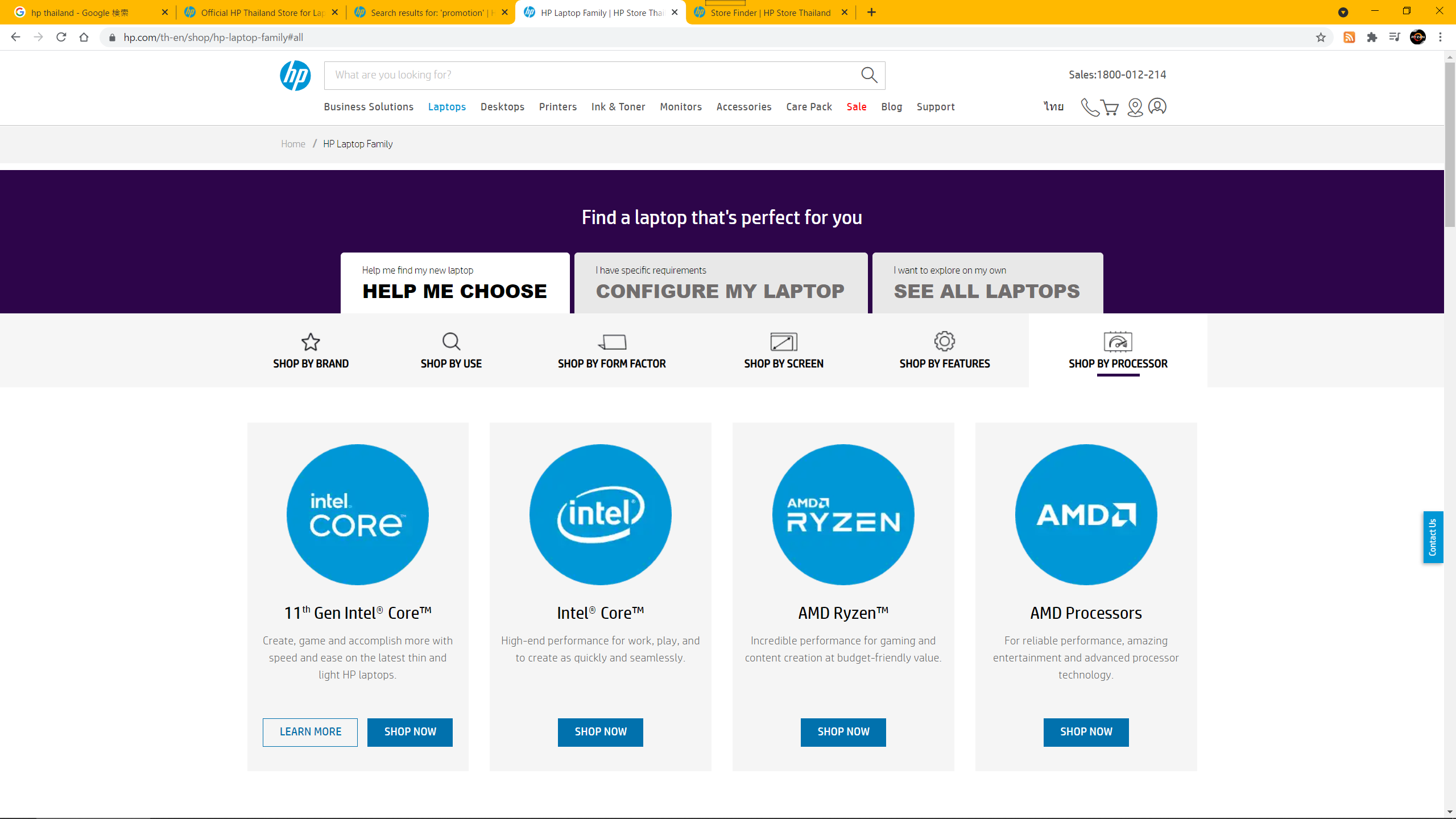This screenshot has width=1456, height=819.
Task: Close the hp thailand Google tab
Action: pos(165,12)
